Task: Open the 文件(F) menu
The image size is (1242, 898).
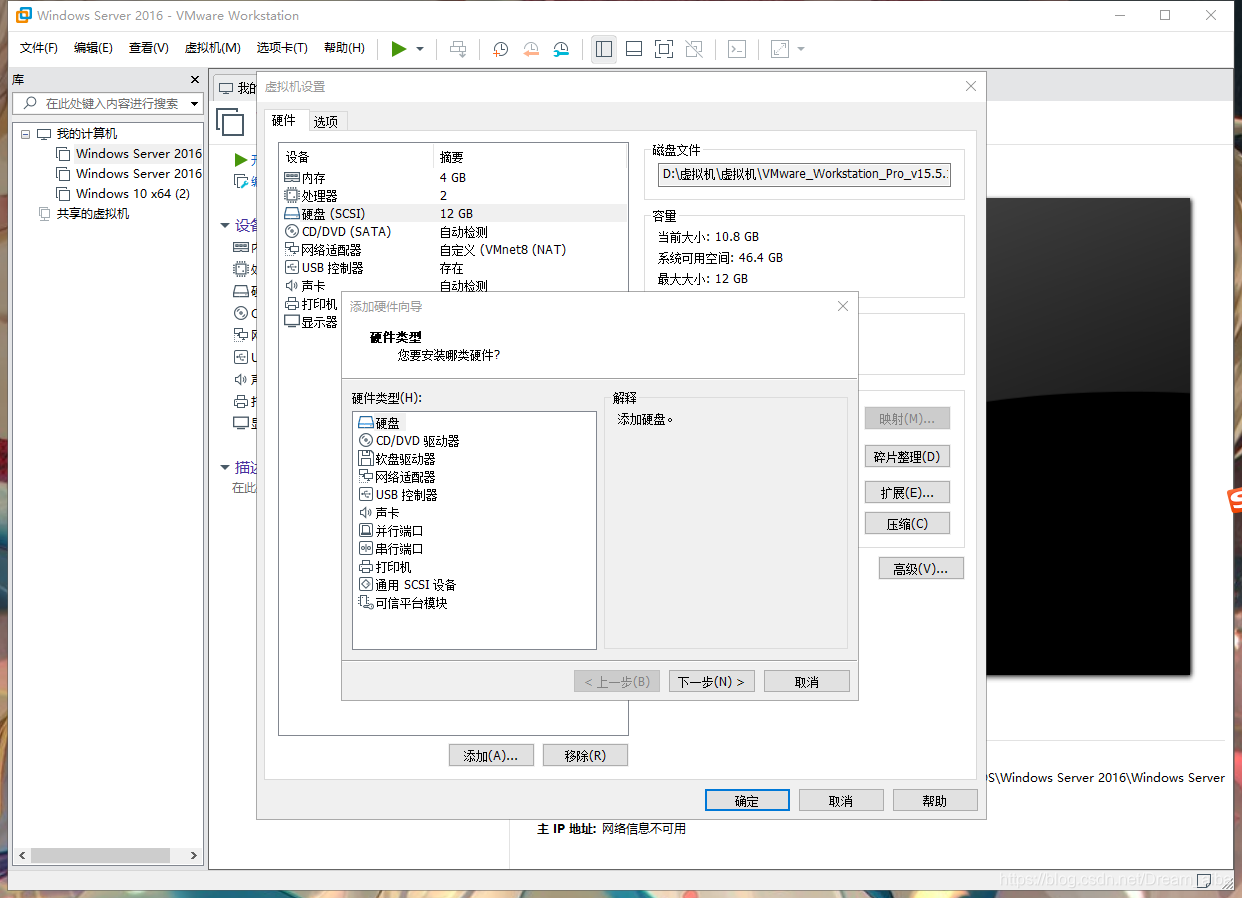Action: pyautogui.click(x=39, y=48)
